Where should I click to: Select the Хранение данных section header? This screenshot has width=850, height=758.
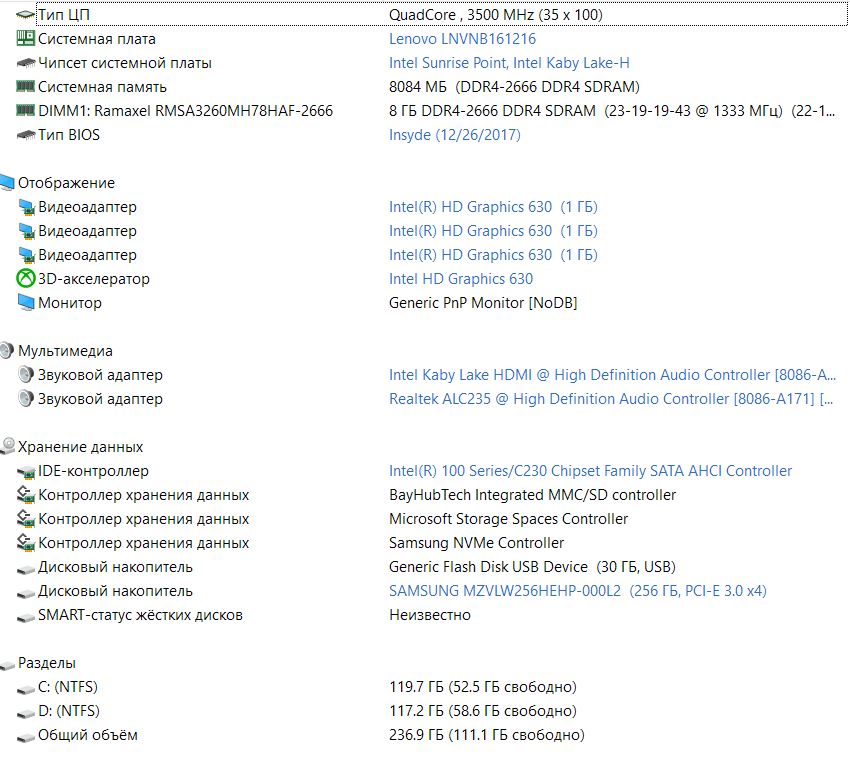point(80,447)
